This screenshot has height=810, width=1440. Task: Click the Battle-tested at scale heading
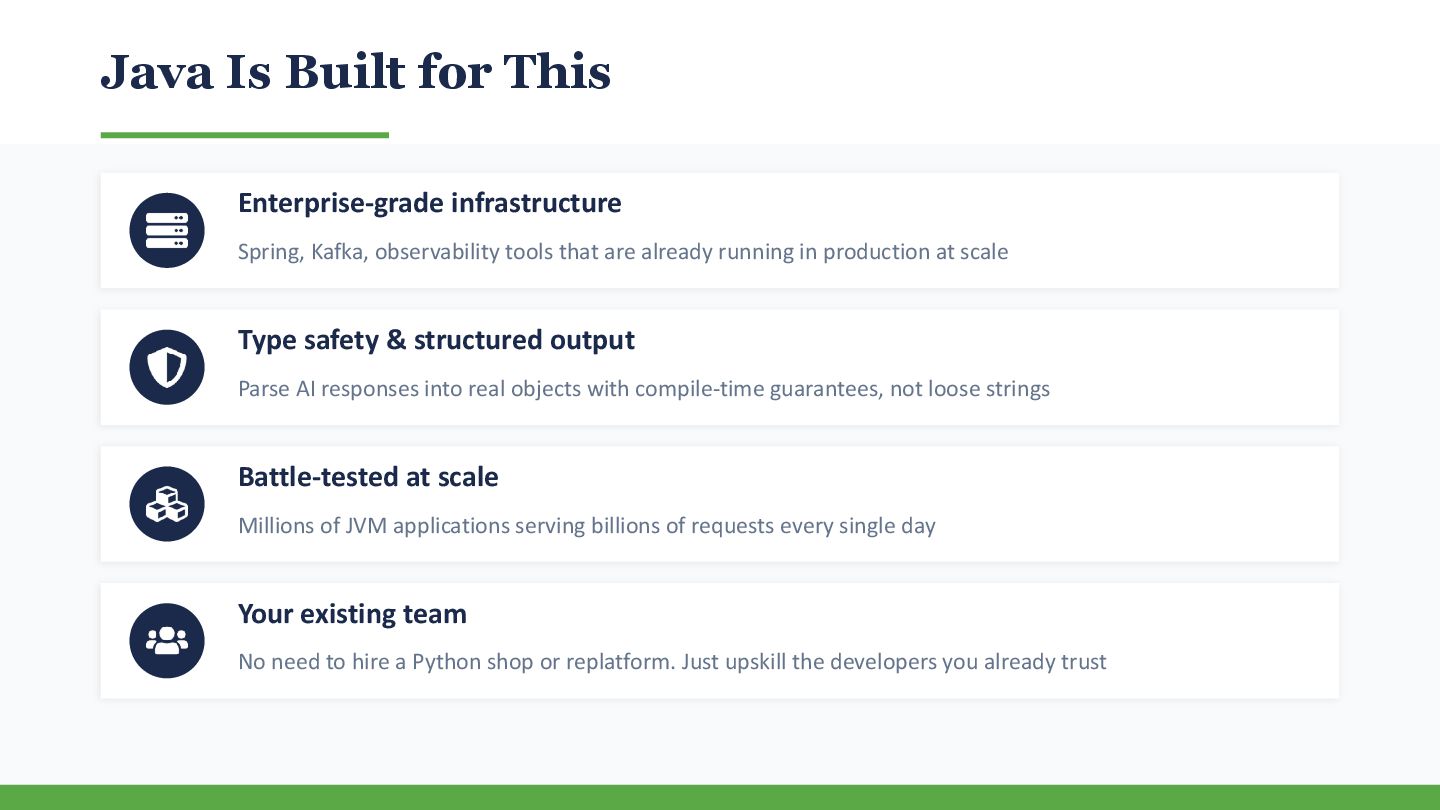pos(368,477)
